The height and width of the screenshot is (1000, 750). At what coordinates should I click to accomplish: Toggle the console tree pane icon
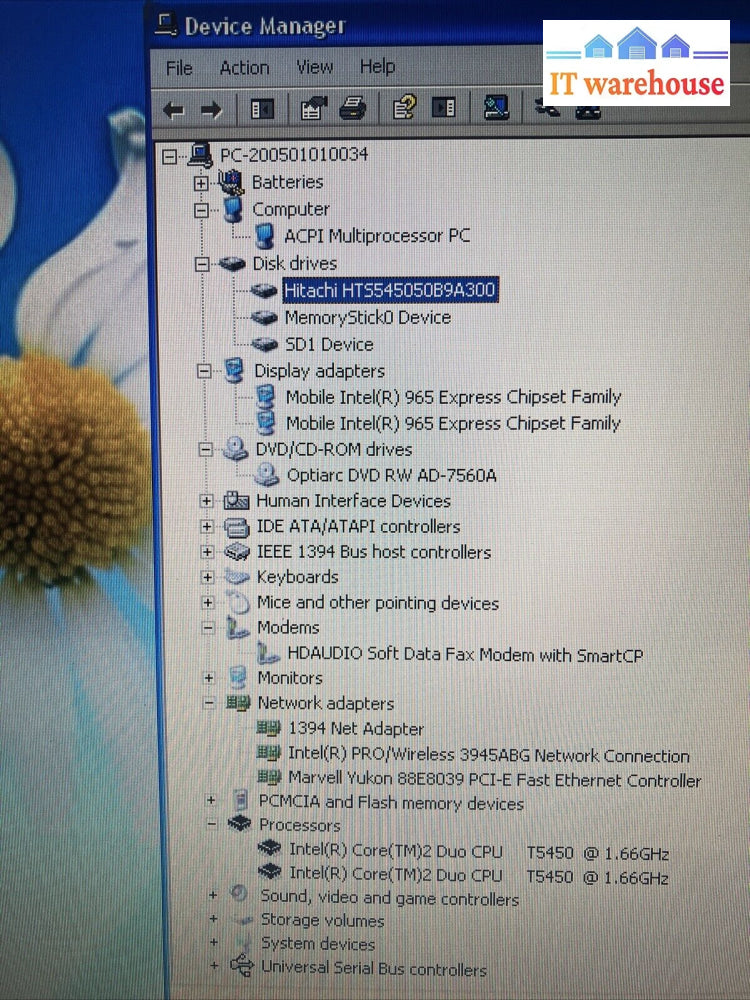(x=262, y=109)
